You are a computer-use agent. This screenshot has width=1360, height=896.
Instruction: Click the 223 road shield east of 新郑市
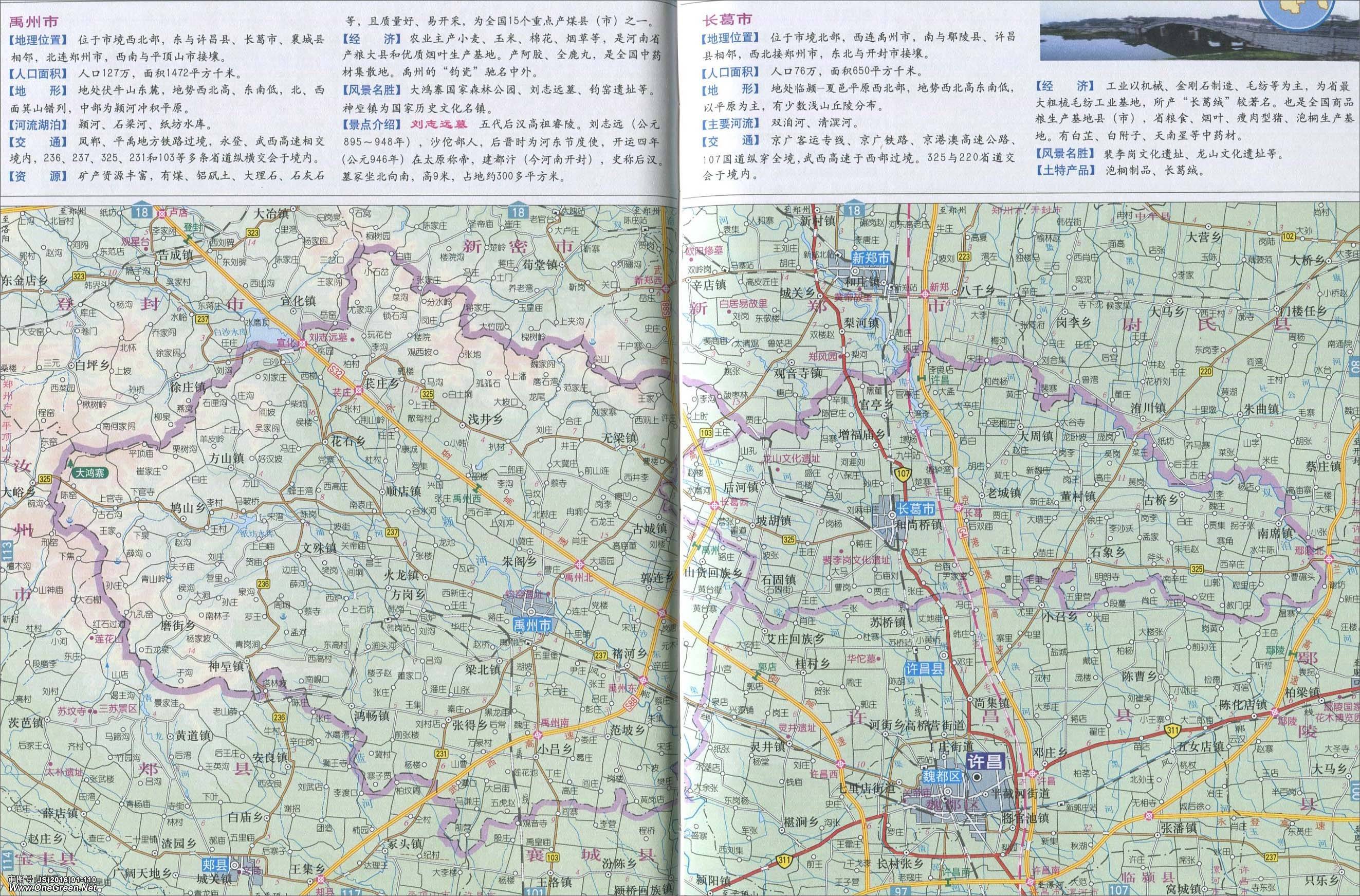964,257
